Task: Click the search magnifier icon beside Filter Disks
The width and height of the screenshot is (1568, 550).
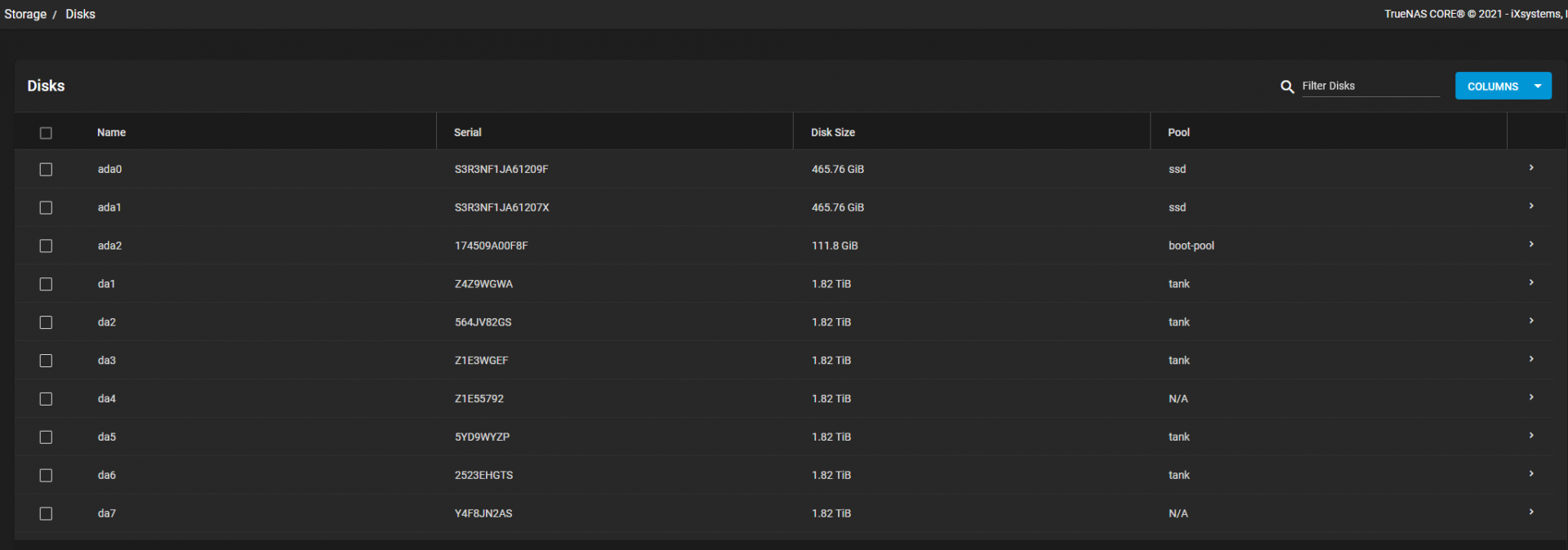Action: click(1287, 86)
